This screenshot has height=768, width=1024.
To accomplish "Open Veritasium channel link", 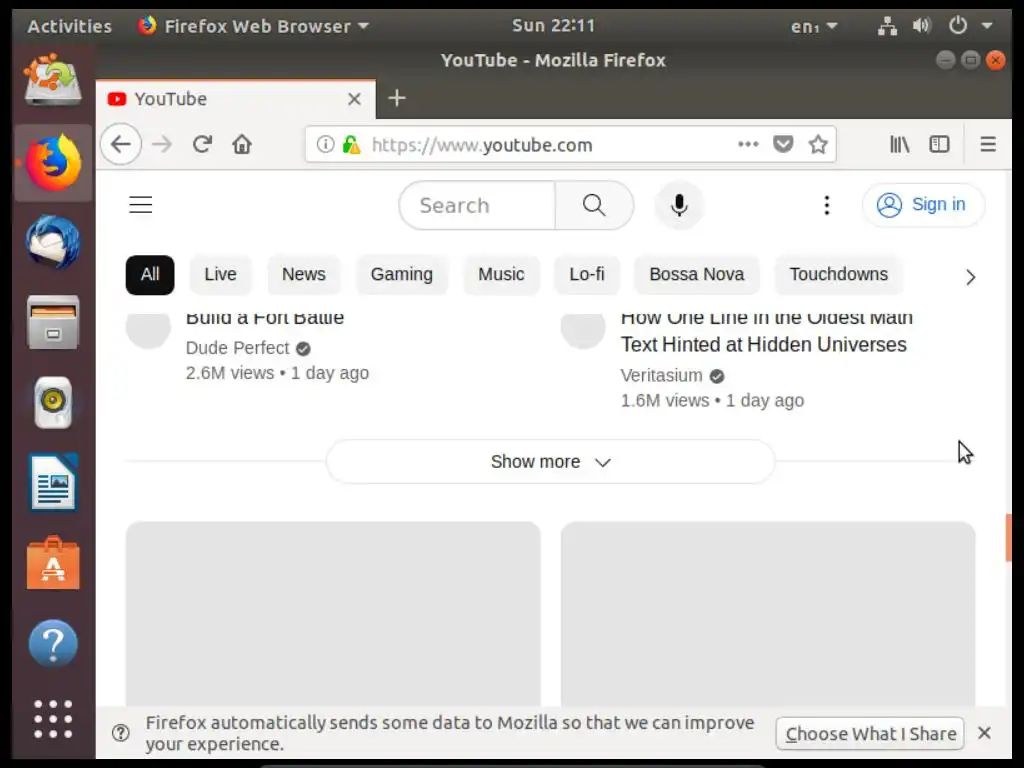I will pyautogui.click(x=662, y=376).
